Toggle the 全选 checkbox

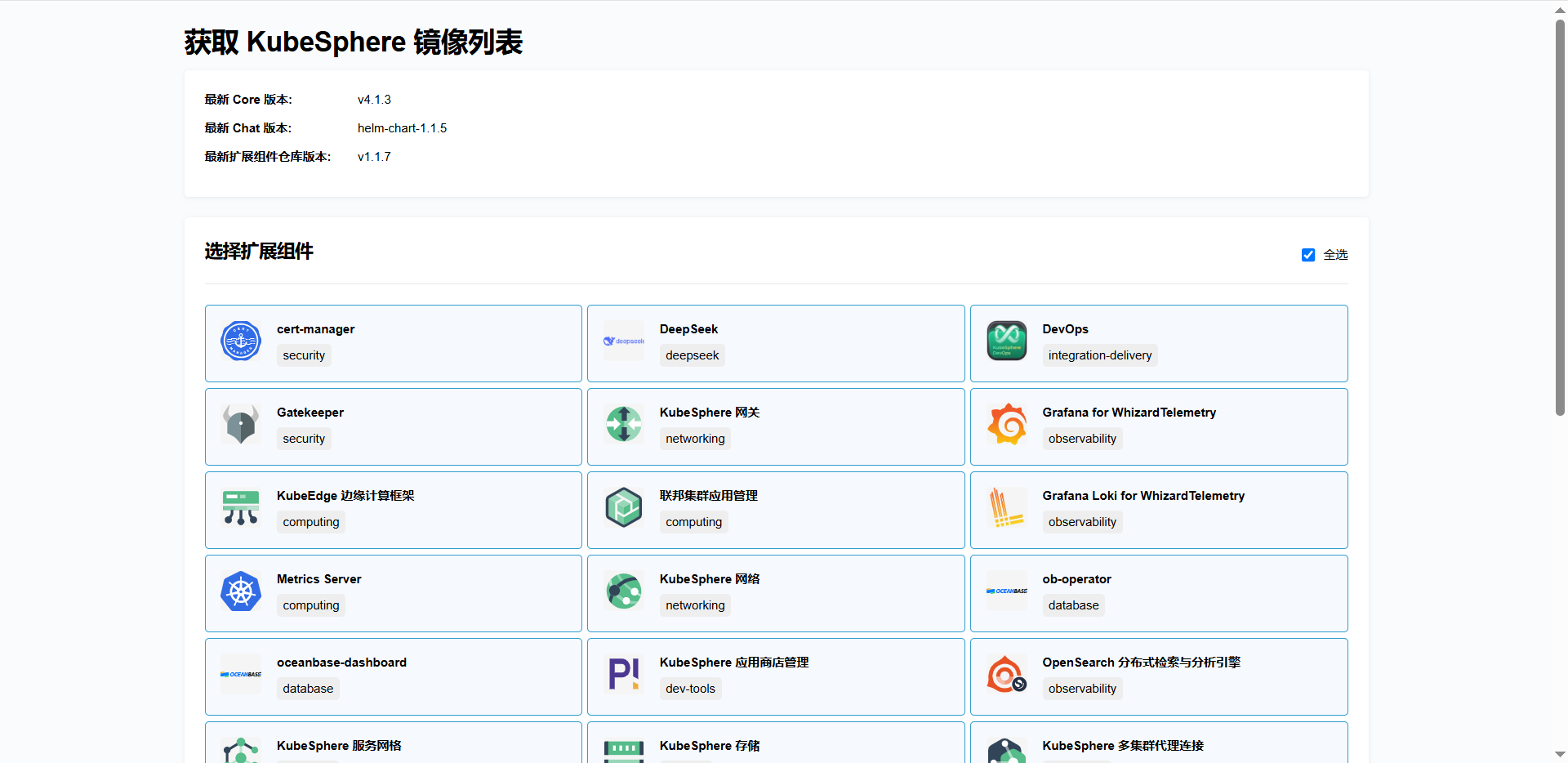(x=1308, y=255)
